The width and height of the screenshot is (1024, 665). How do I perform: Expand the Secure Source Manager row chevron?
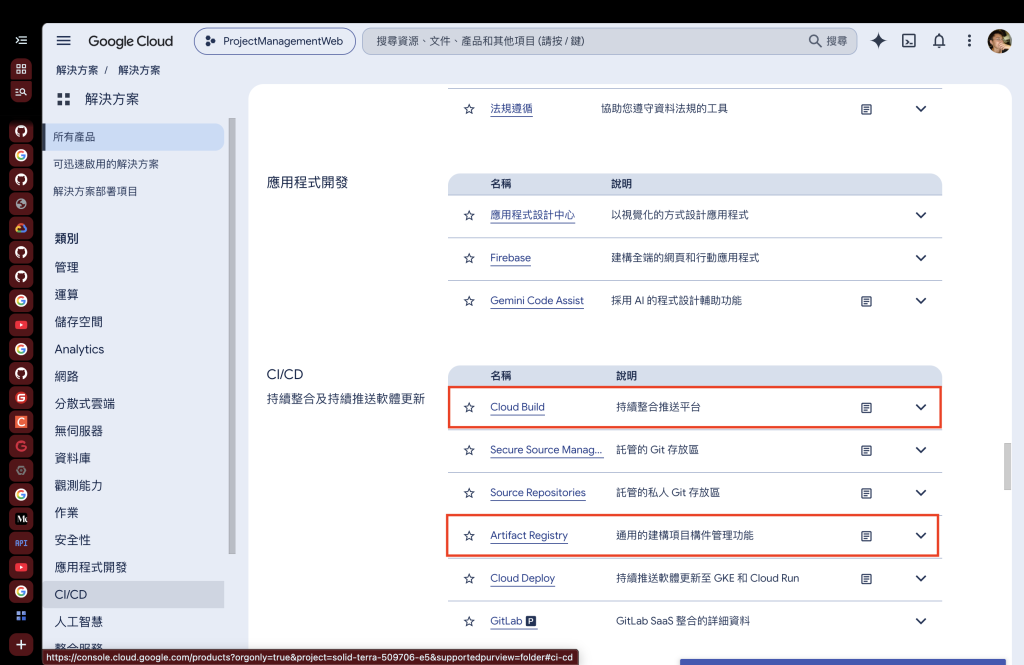coord(921,449)
